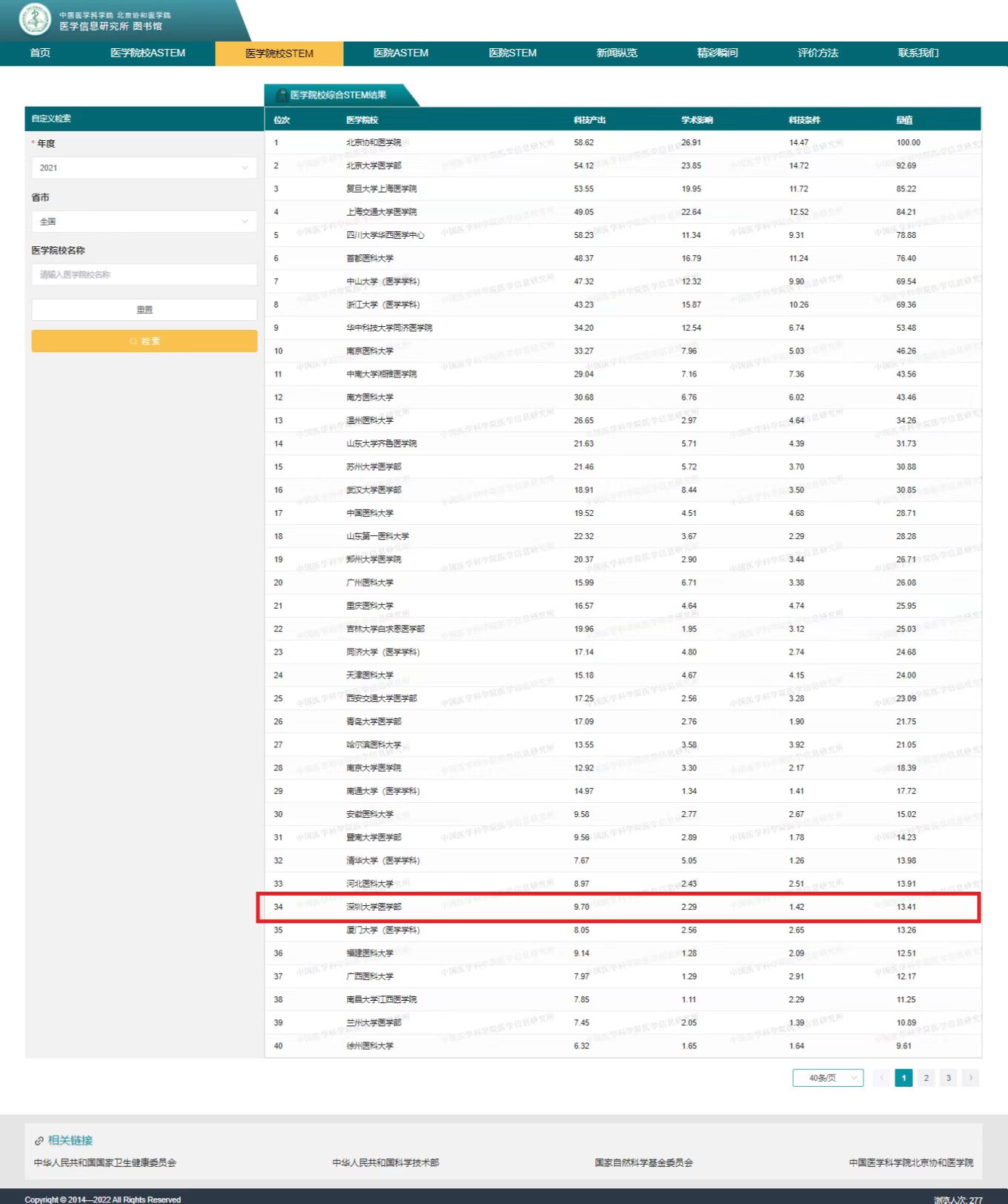Open 新闻纵览 in the navigation bar
This screenshot has width=1008, height=1204.
point(617,53)
